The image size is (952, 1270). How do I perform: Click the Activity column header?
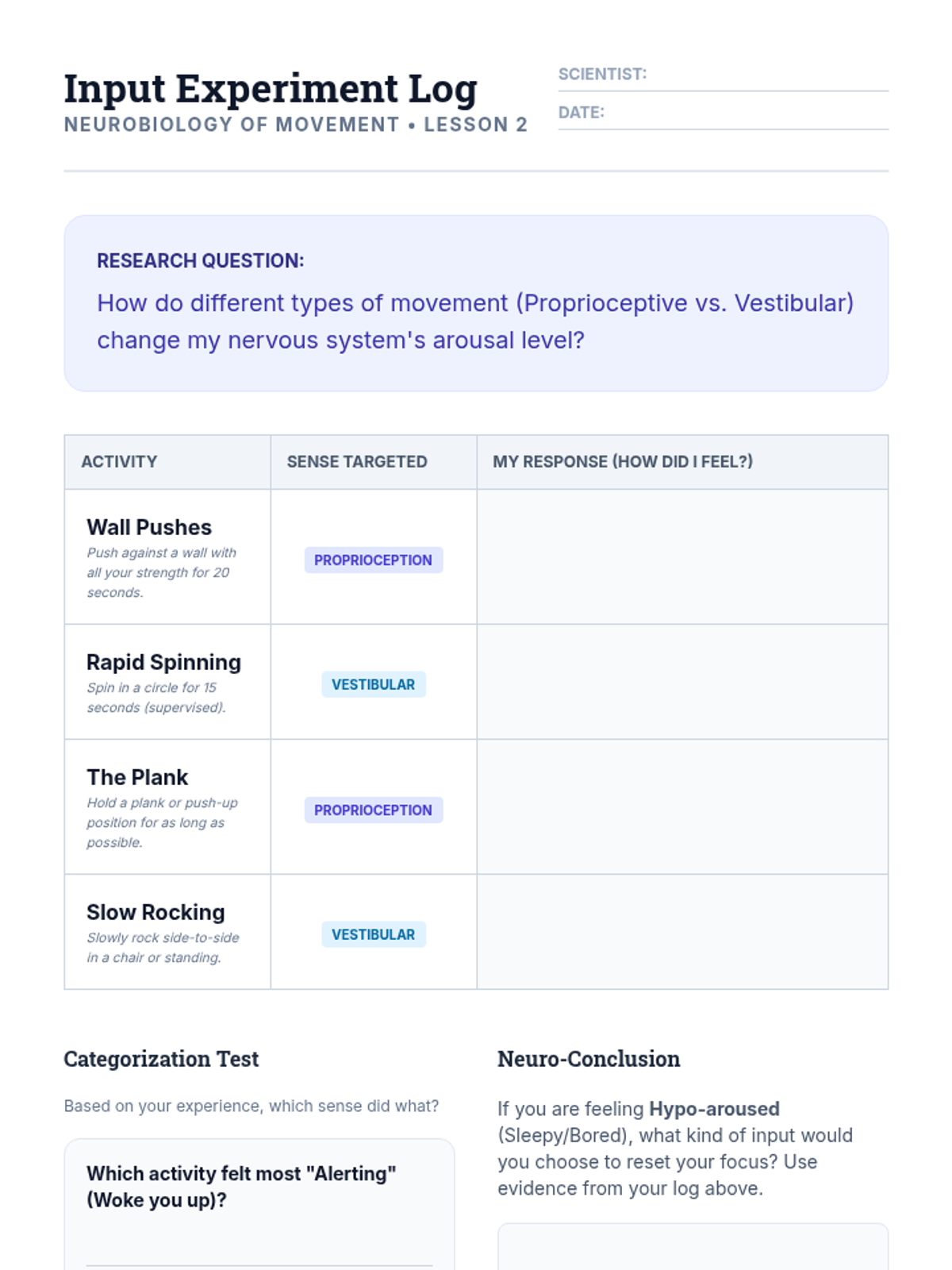[119, 462]
